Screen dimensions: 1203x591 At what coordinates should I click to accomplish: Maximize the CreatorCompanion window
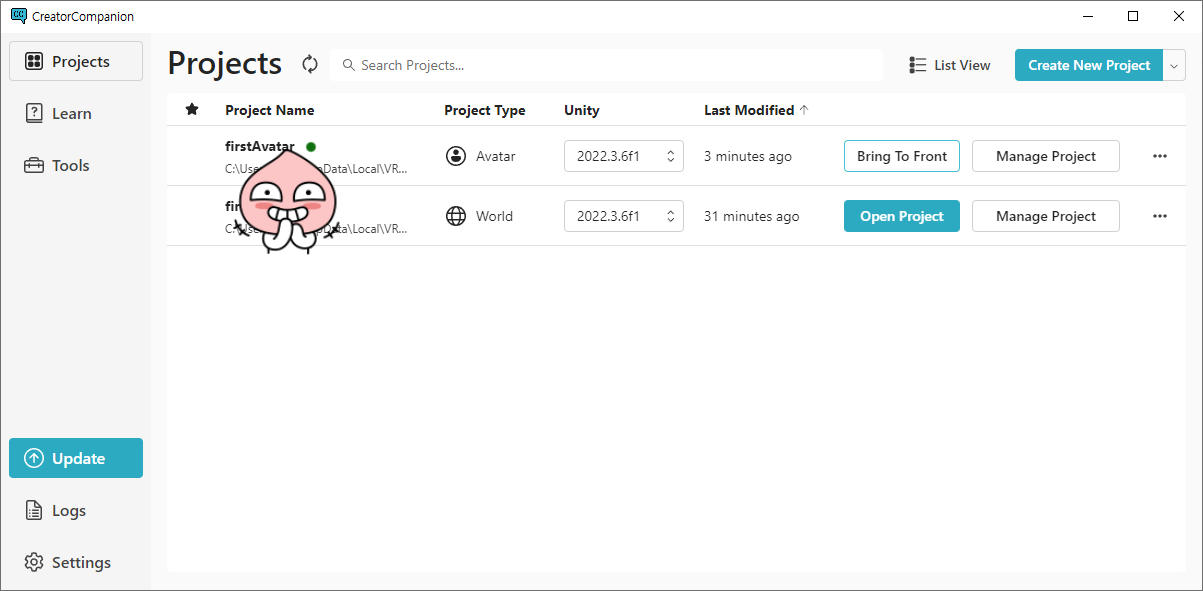pos(1133,16)
